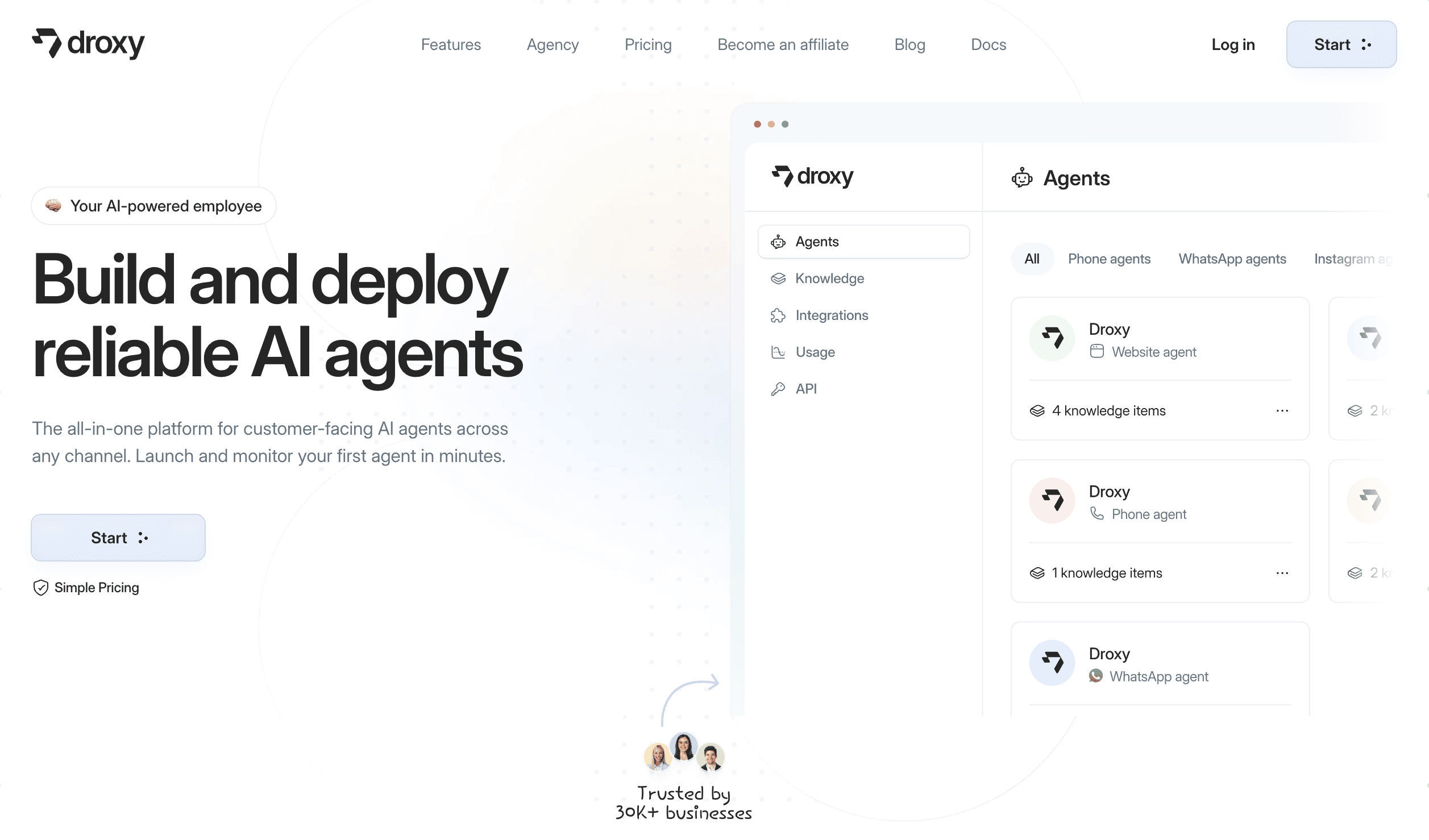Click the blonde woman avatar above Trusted by
Image resolution: width=1429 pixels, height=840 pixels.
coord(658,756)
